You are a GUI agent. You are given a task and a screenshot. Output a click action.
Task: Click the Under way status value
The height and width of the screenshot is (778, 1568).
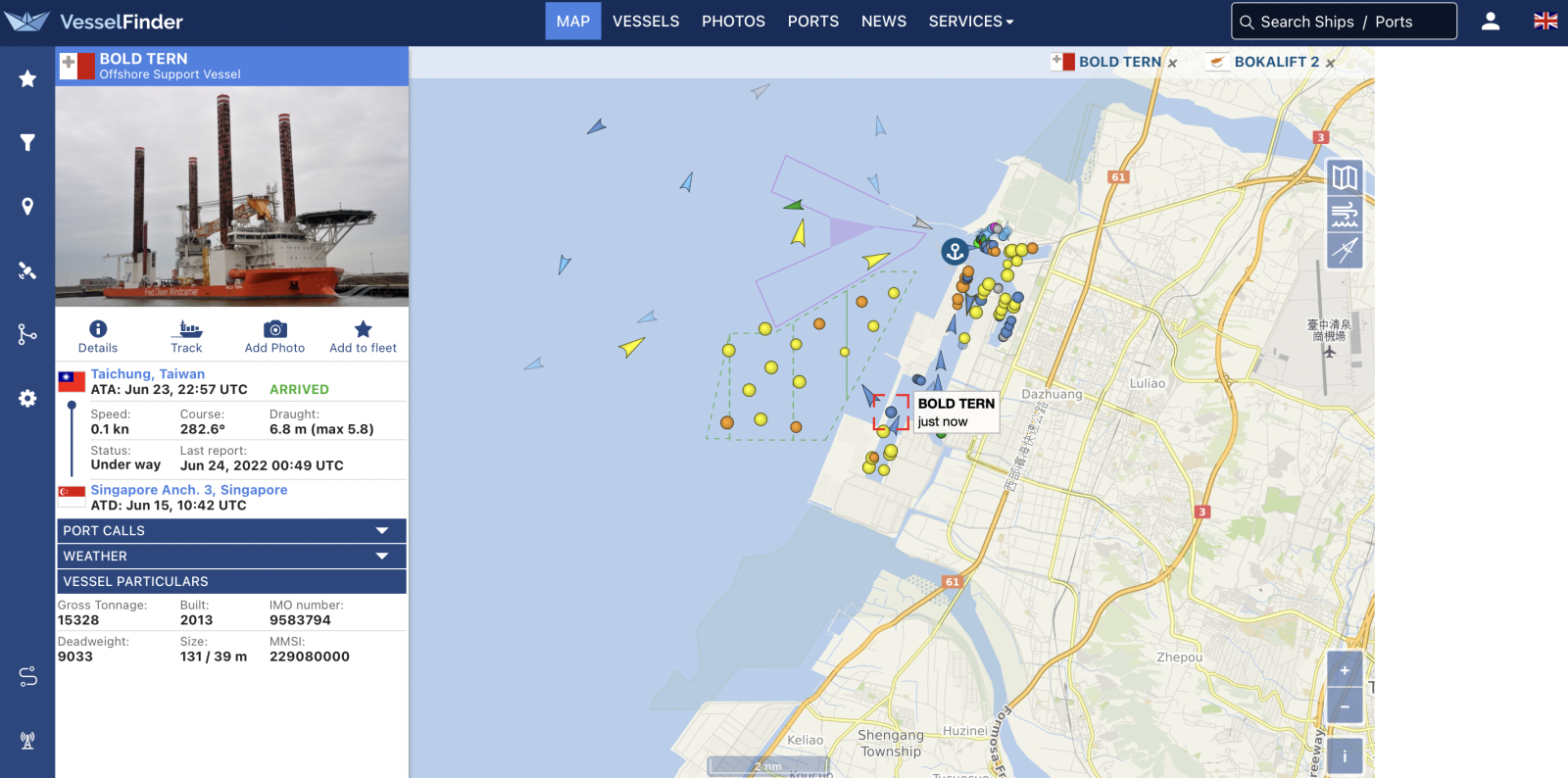click(125, 465)
